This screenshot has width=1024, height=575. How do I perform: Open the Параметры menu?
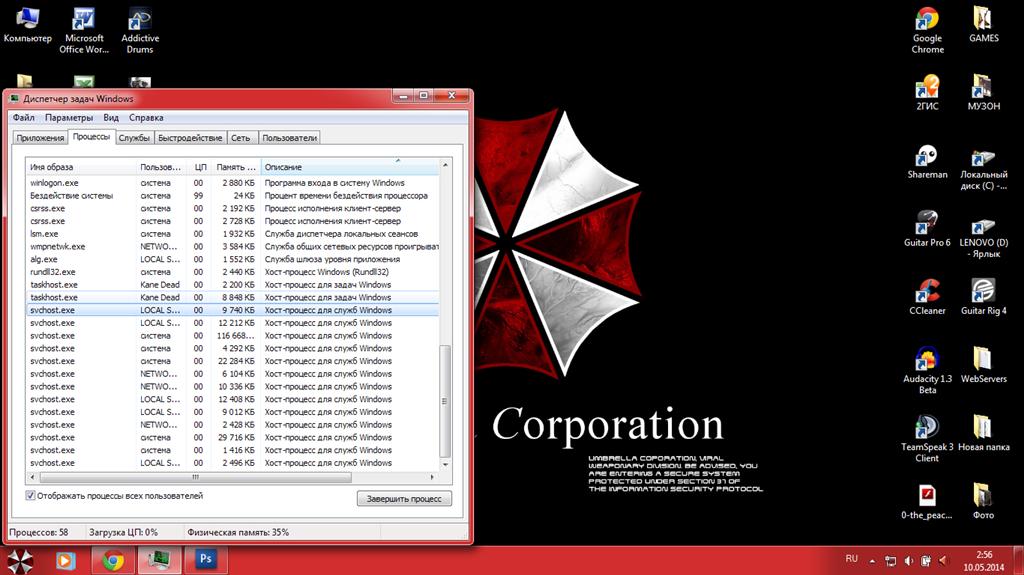tap(69, 118)
